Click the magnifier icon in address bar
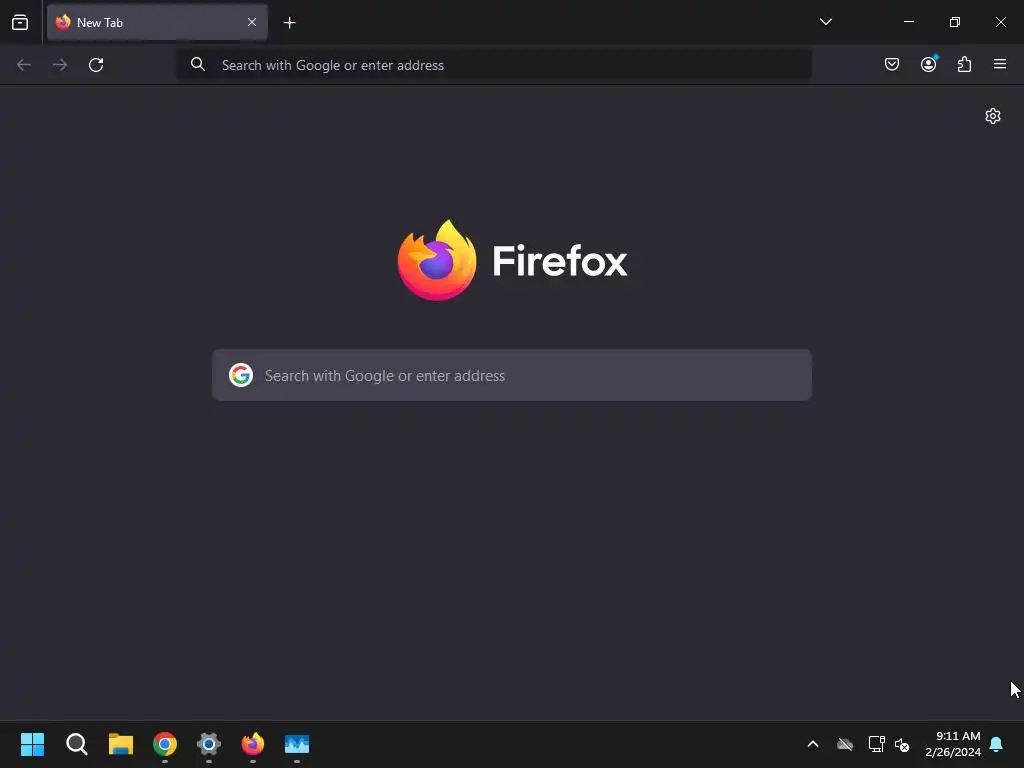 (x=198, y=64)
